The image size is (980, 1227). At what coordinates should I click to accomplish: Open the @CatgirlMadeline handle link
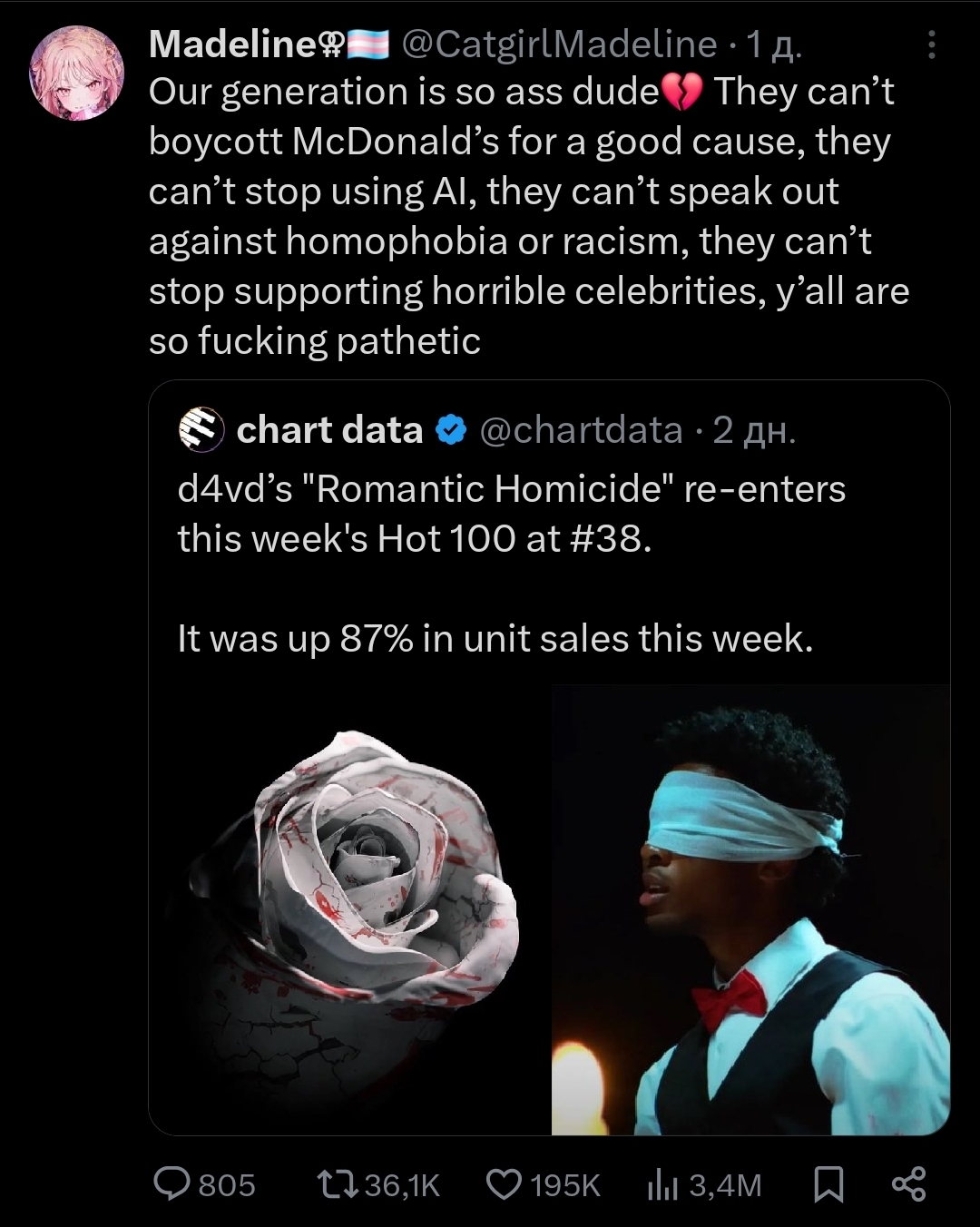pos(559,44)
